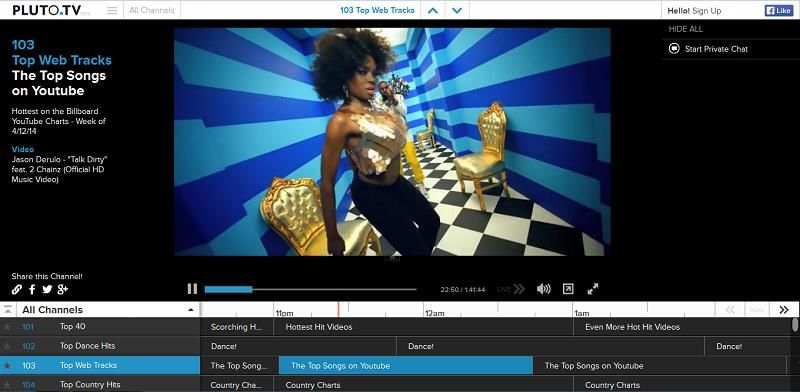Screen dimensions: 800x392
Task: Share this channel on Twitter
Action: [47, 289]
